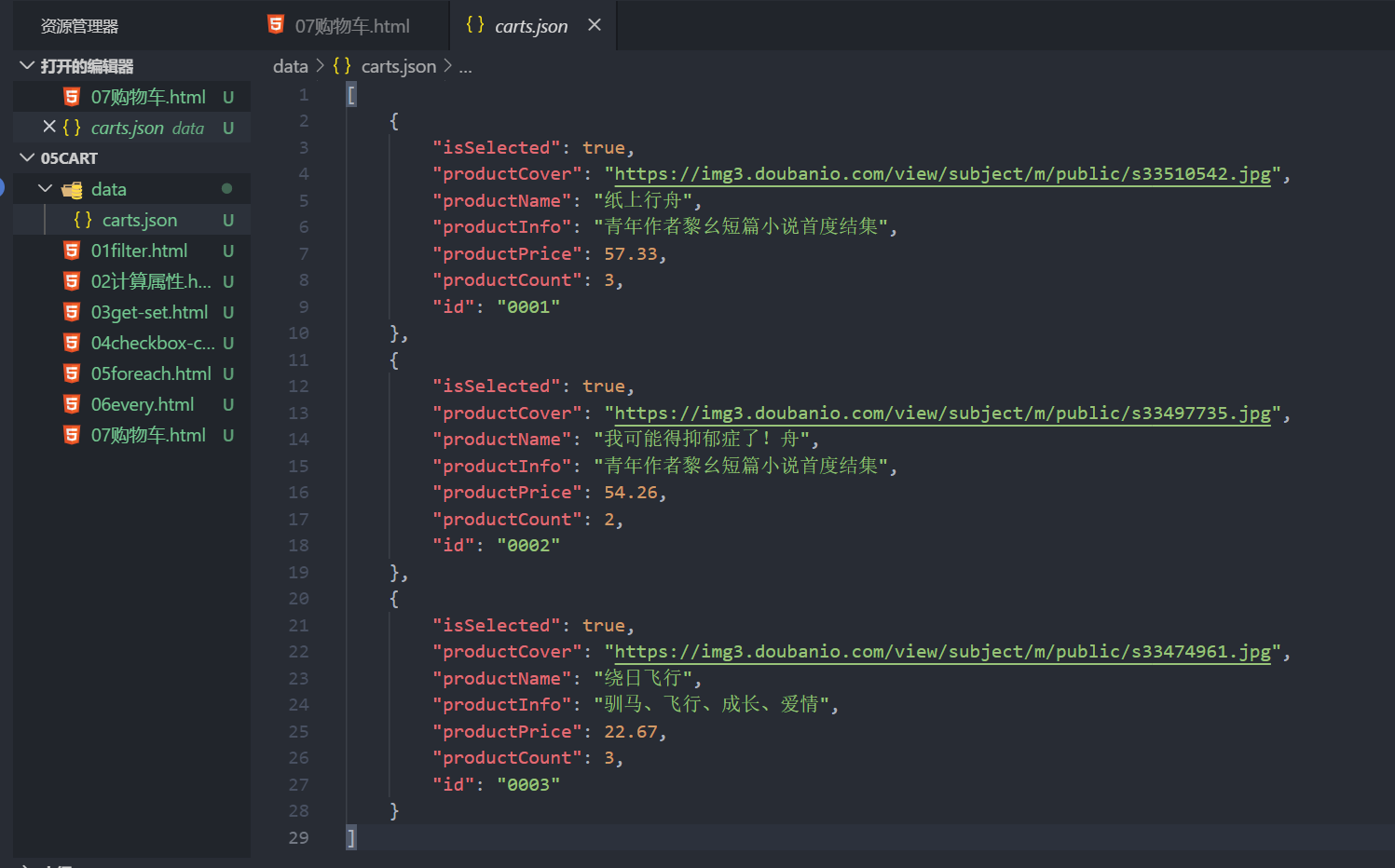
Task: Click braces icon of carts.json under data
Action: pyautogui.click(x=83, y=220)
